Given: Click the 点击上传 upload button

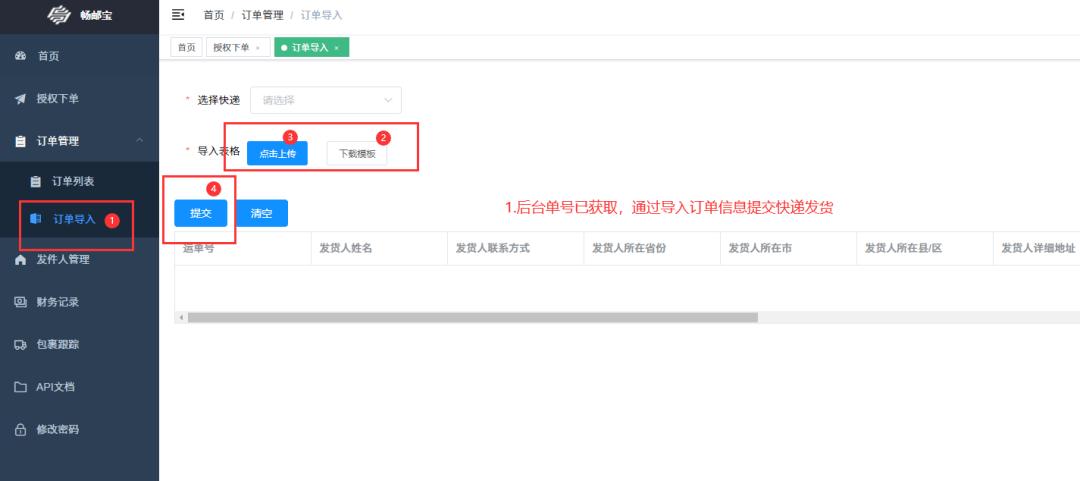Looking at the screenshot, I should [x=277, y=154].
